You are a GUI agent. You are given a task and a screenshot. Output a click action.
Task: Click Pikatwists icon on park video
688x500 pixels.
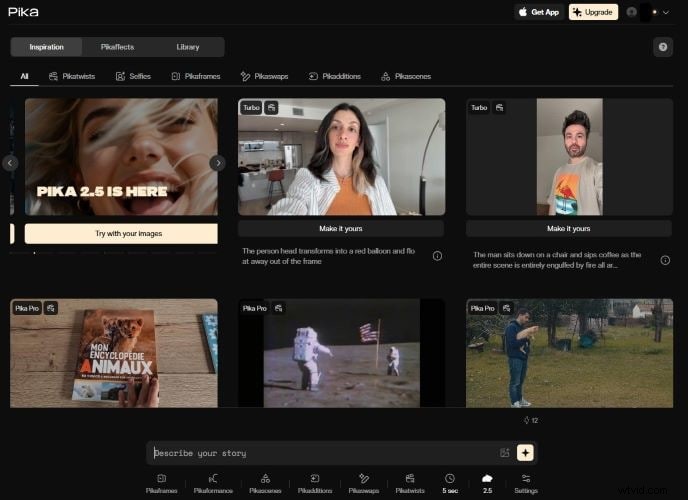[x=506, y=308]
